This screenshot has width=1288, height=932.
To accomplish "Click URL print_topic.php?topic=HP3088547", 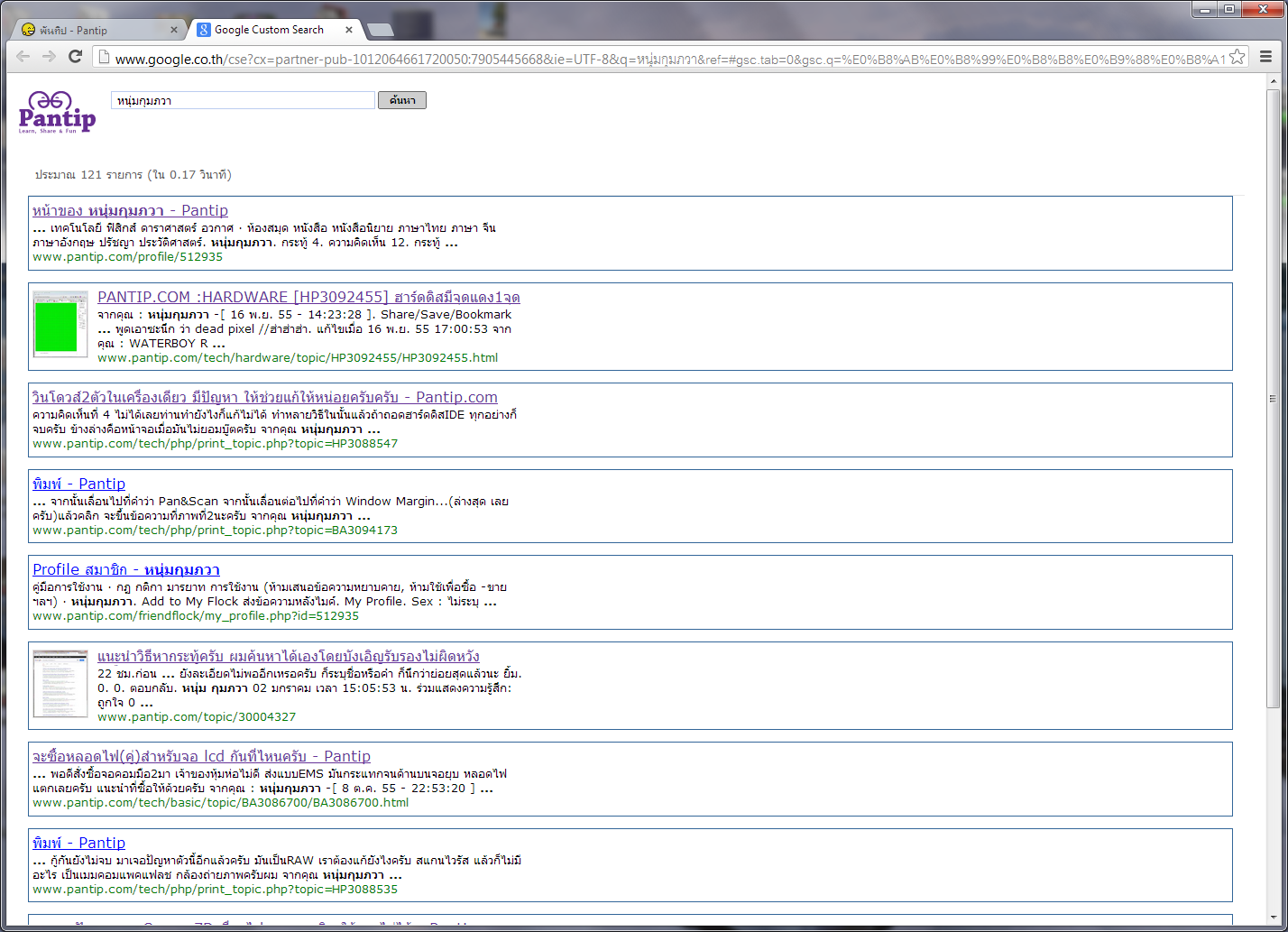I will pyautogui.click(x=215, y=443).
